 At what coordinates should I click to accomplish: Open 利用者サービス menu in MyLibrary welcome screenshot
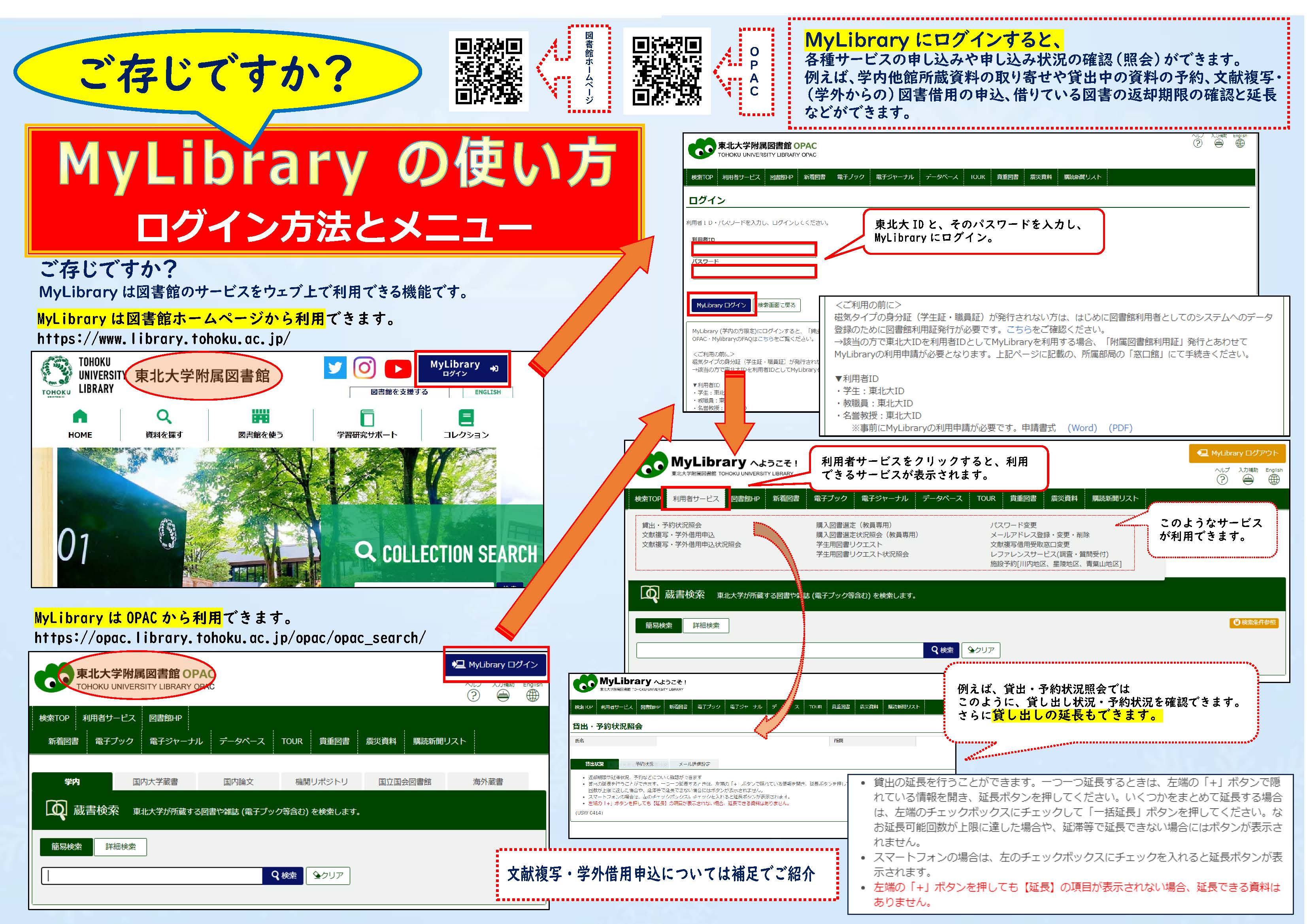(x=696, y=499)
